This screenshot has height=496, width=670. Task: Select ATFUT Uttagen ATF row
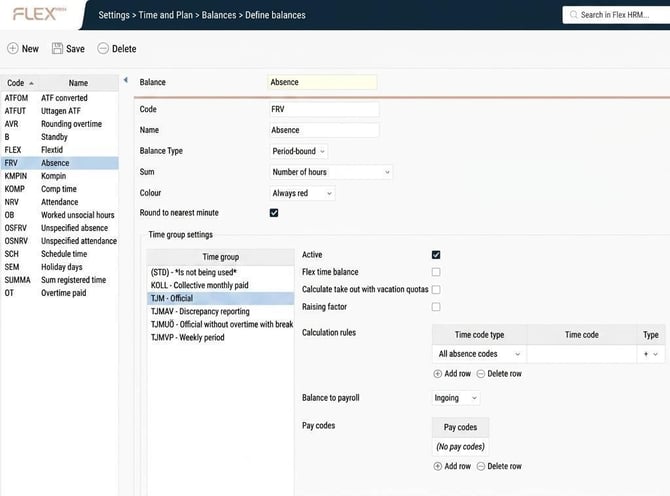[x=60, y=111]
